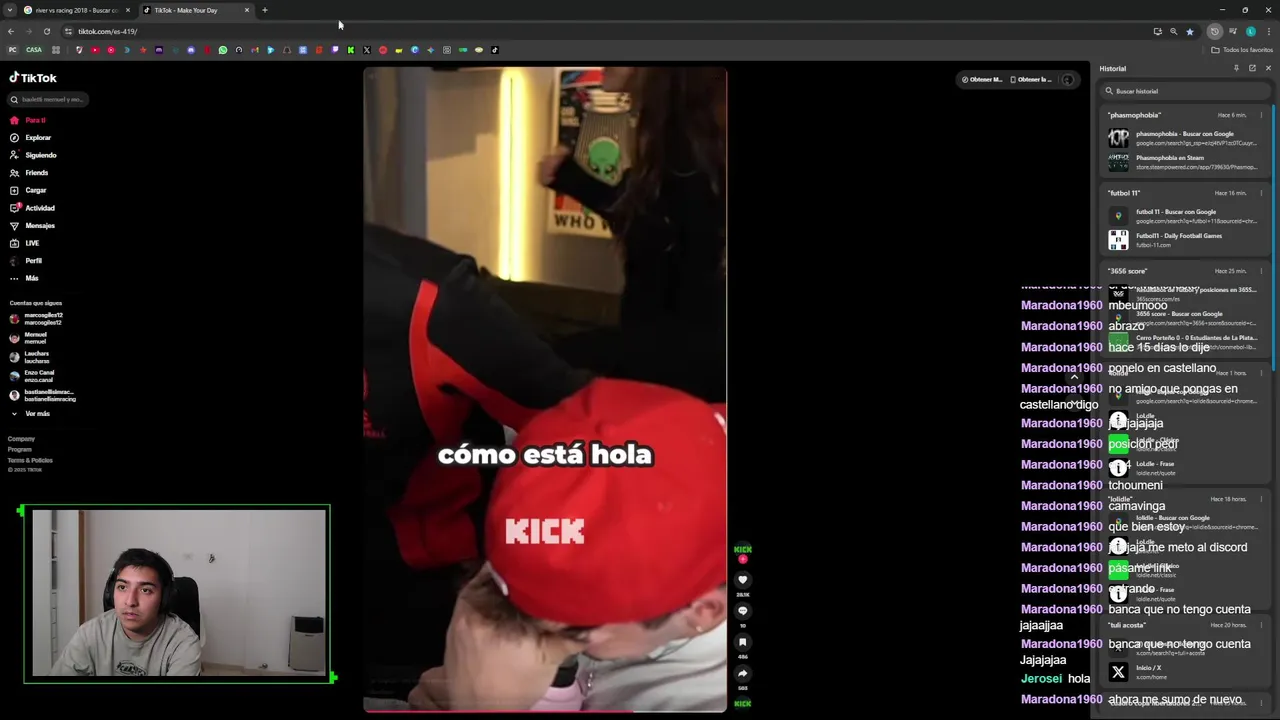Toggle bookmark star for this page

(x=1190, y=31)
